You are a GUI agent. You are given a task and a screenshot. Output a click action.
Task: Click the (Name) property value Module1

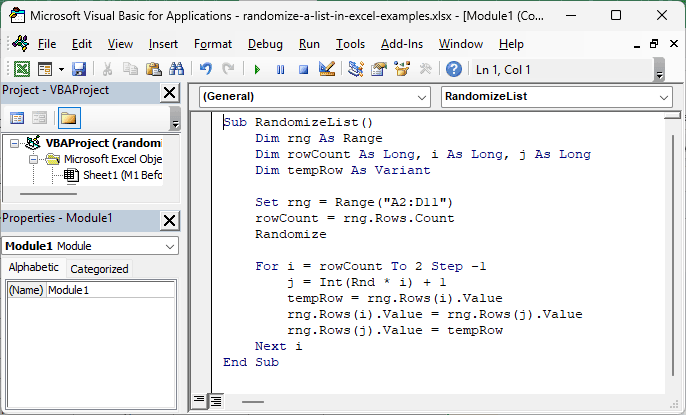point(111,290)
